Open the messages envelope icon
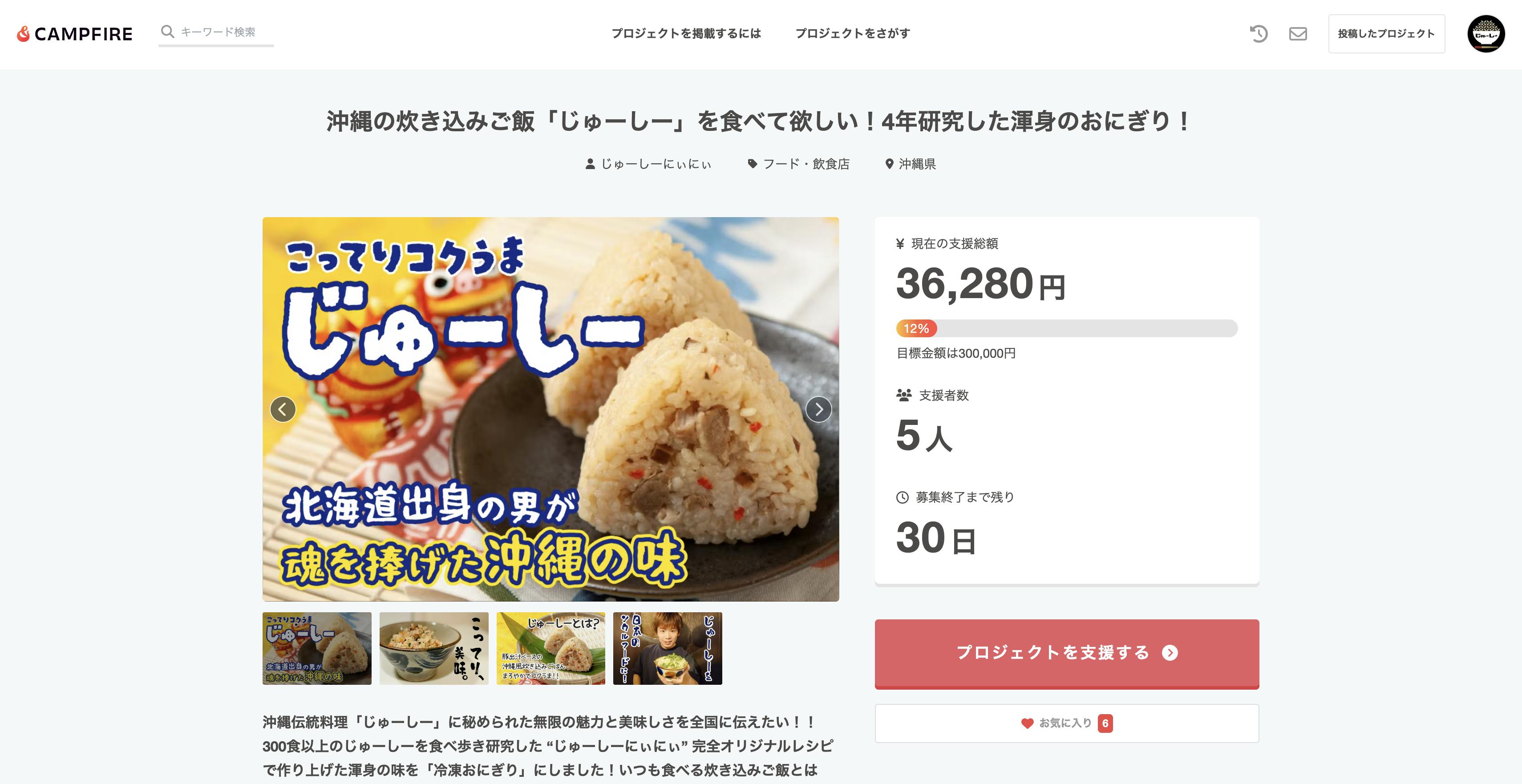This screenshot has height=784, width=1522. click(1297, 34)
